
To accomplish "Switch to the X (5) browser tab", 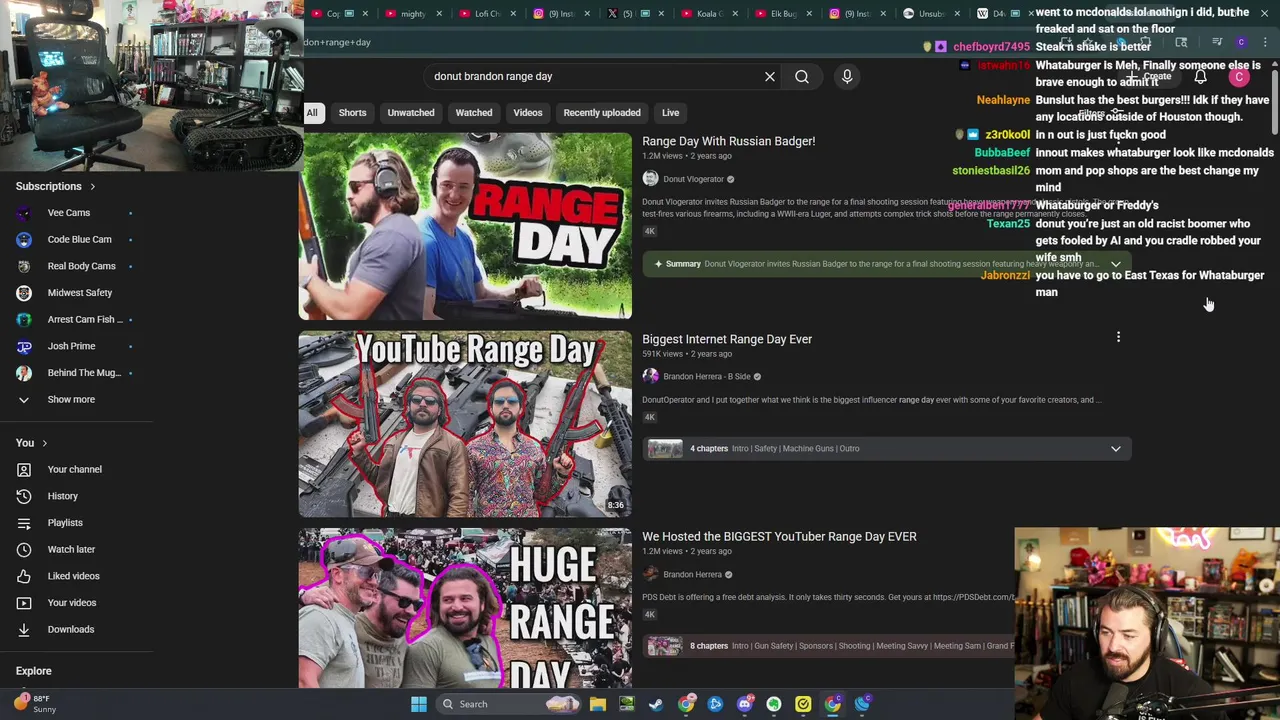I will pos(633,14).
